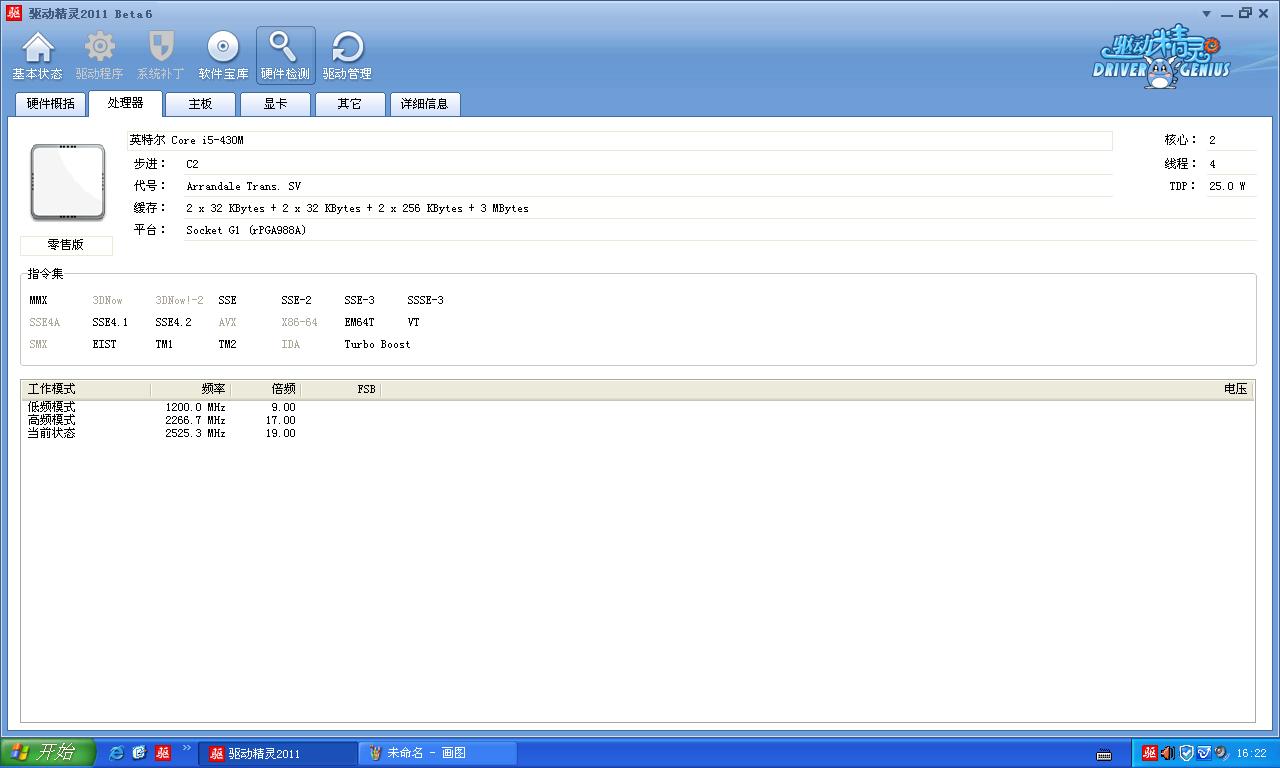This screenshot has height=768, width=1280.
Task: Click the core count value 2
Action: click(1212, 141)
